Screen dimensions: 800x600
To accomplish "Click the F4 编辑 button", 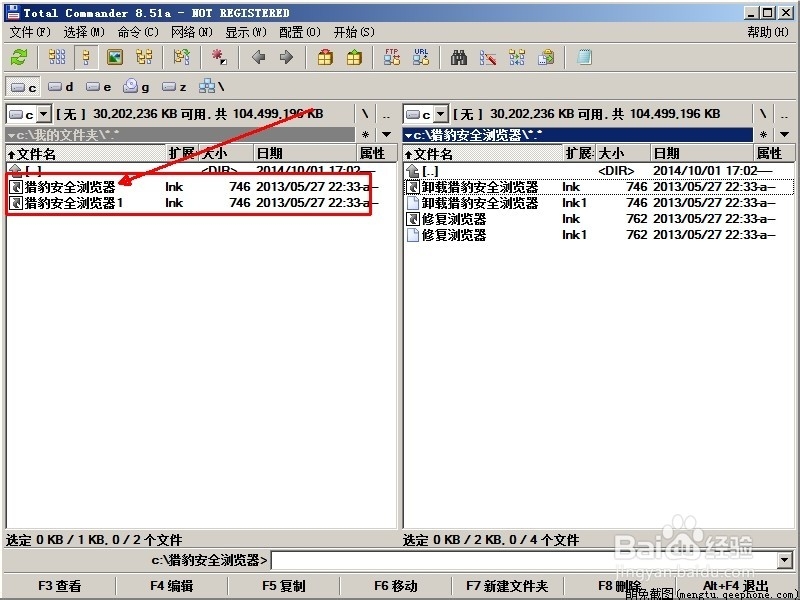I will [171, 586].
